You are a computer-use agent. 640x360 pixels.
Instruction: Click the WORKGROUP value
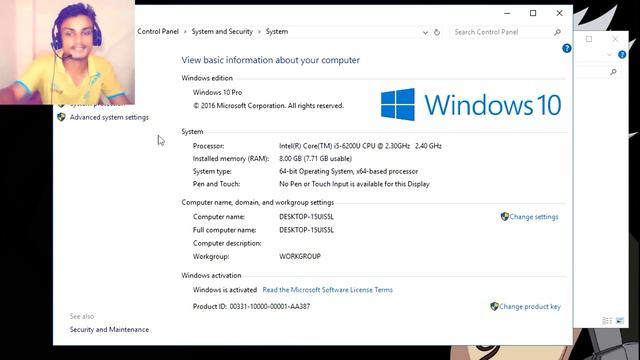pos(300,256)
